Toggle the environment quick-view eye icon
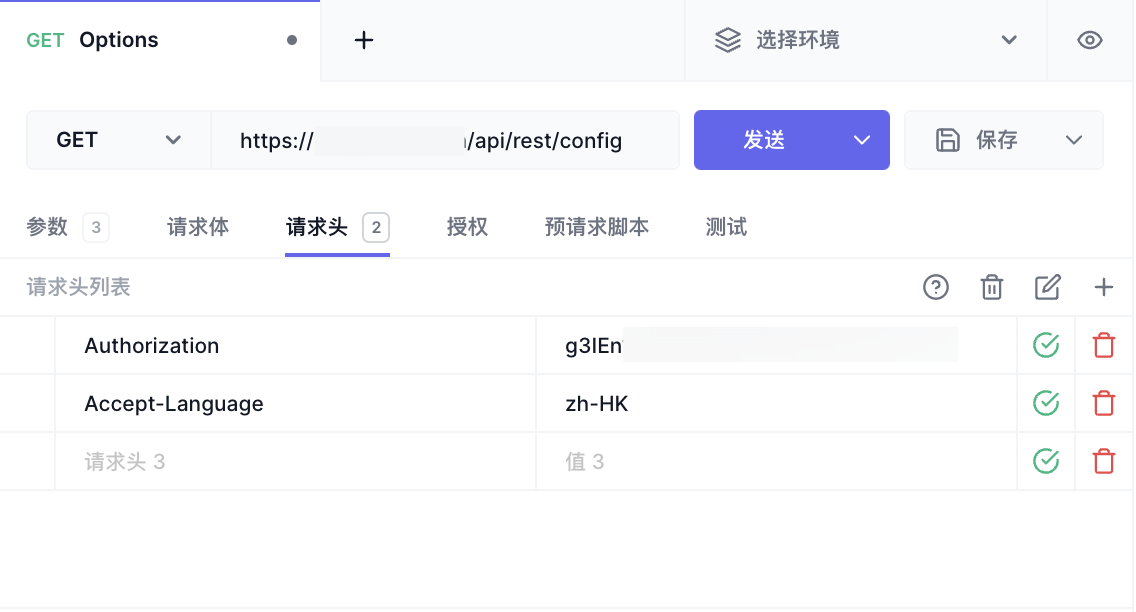 1090,40
